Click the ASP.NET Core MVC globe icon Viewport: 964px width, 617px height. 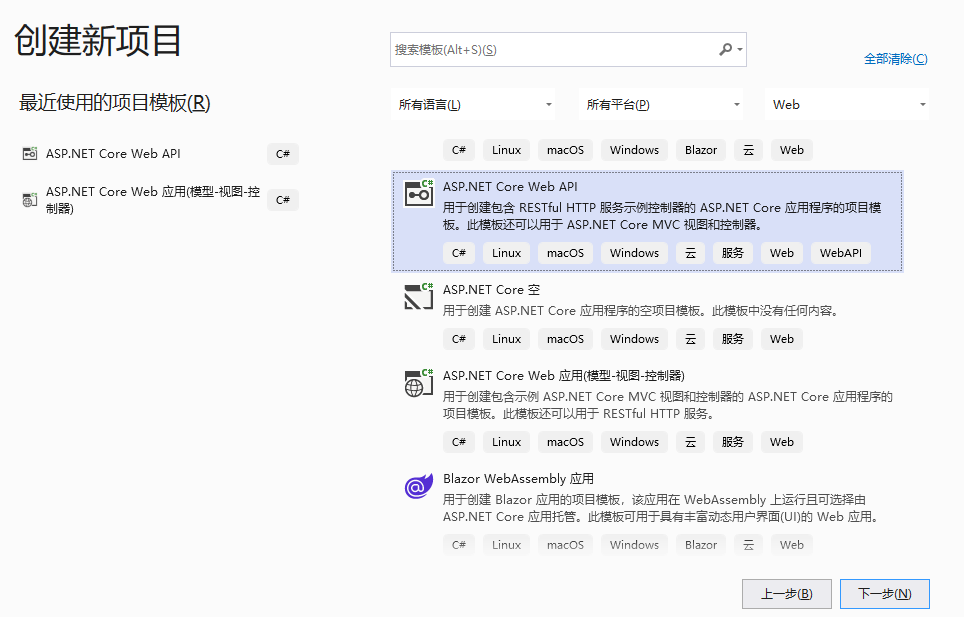coord(418,382)
